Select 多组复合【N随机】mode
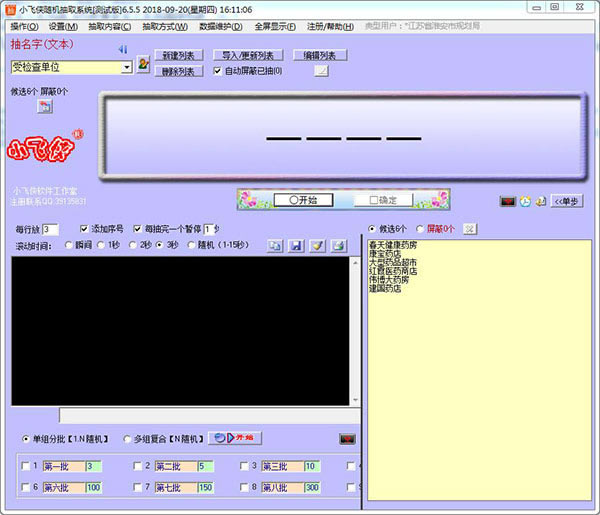This screenshot has height=515, width=600. (127, 439)
